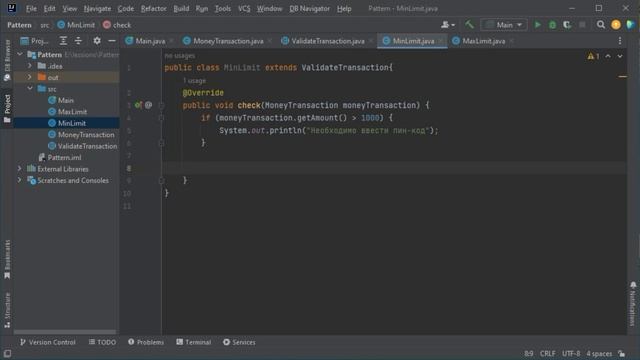
Task: Open Search Everywhere magnifier
Action: click(601, 25)
